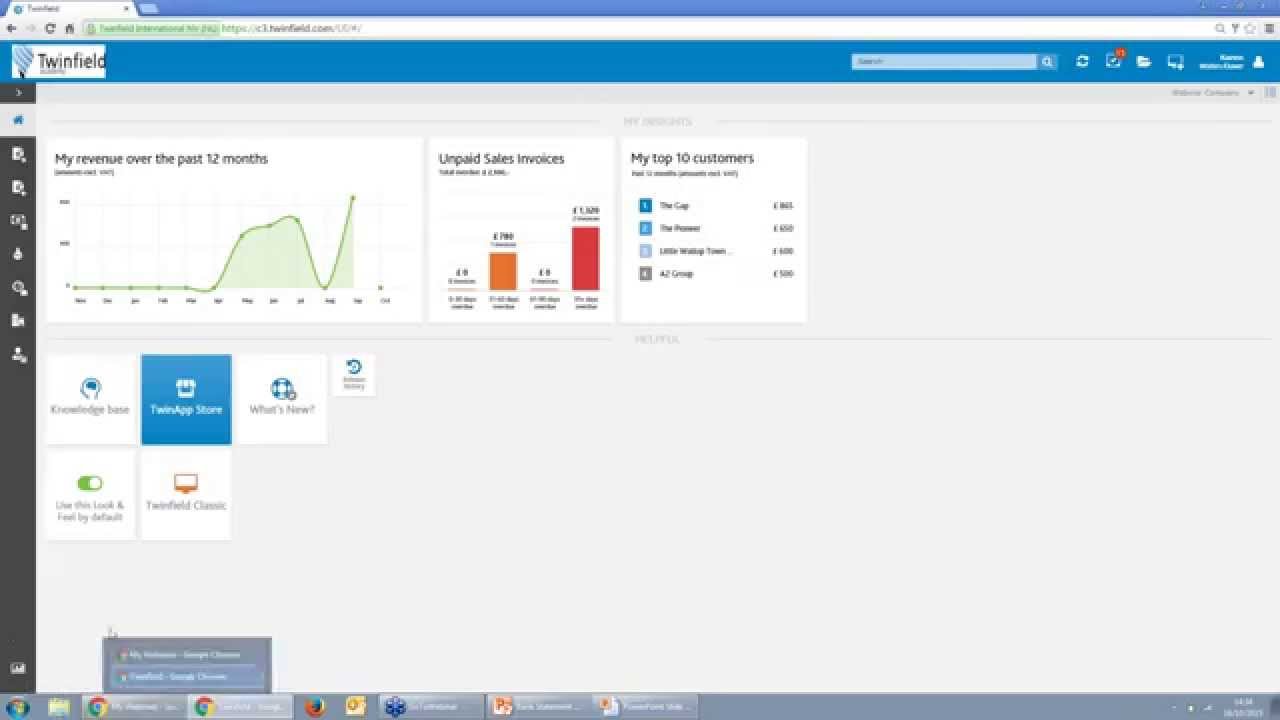Open the people icon in the left sidebar
This screenshot has height=720, width=1280.
[18, 355]
